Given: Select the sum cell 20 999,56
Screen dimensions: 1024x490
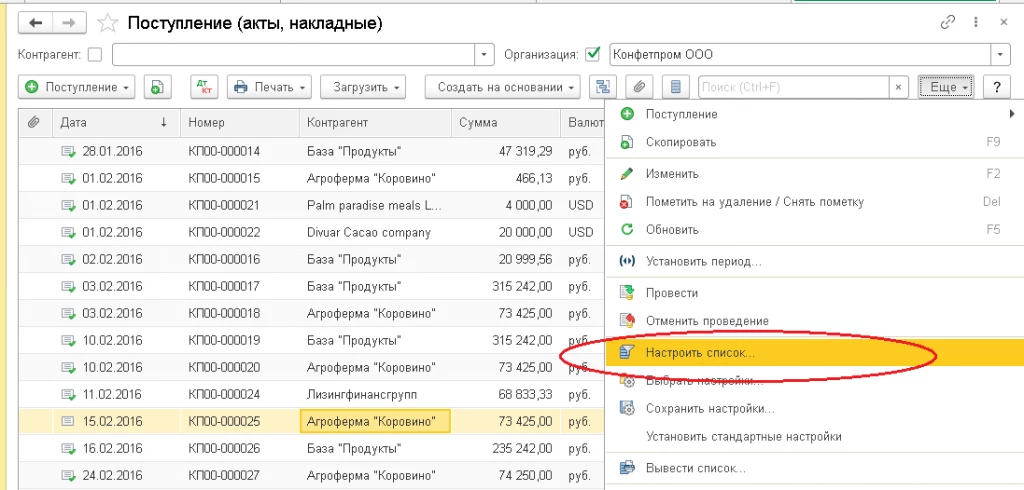Looking at the screenshot, I should point(506,259).
